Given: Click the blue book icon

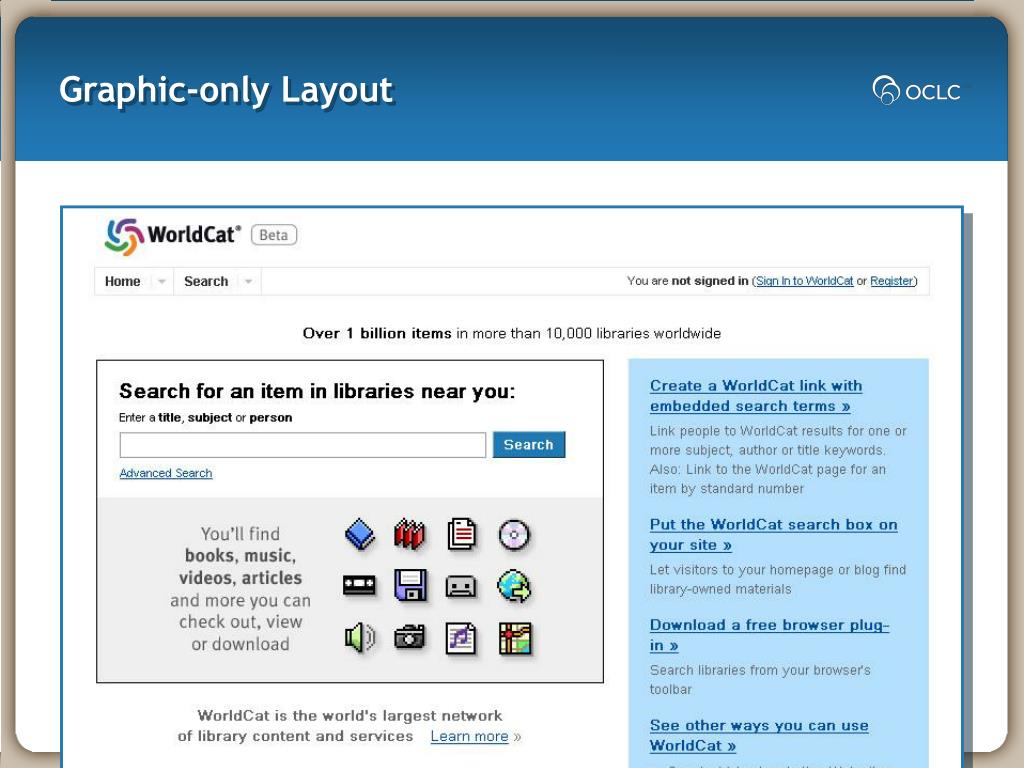Looking at the screenshot, I should (360, 534).
